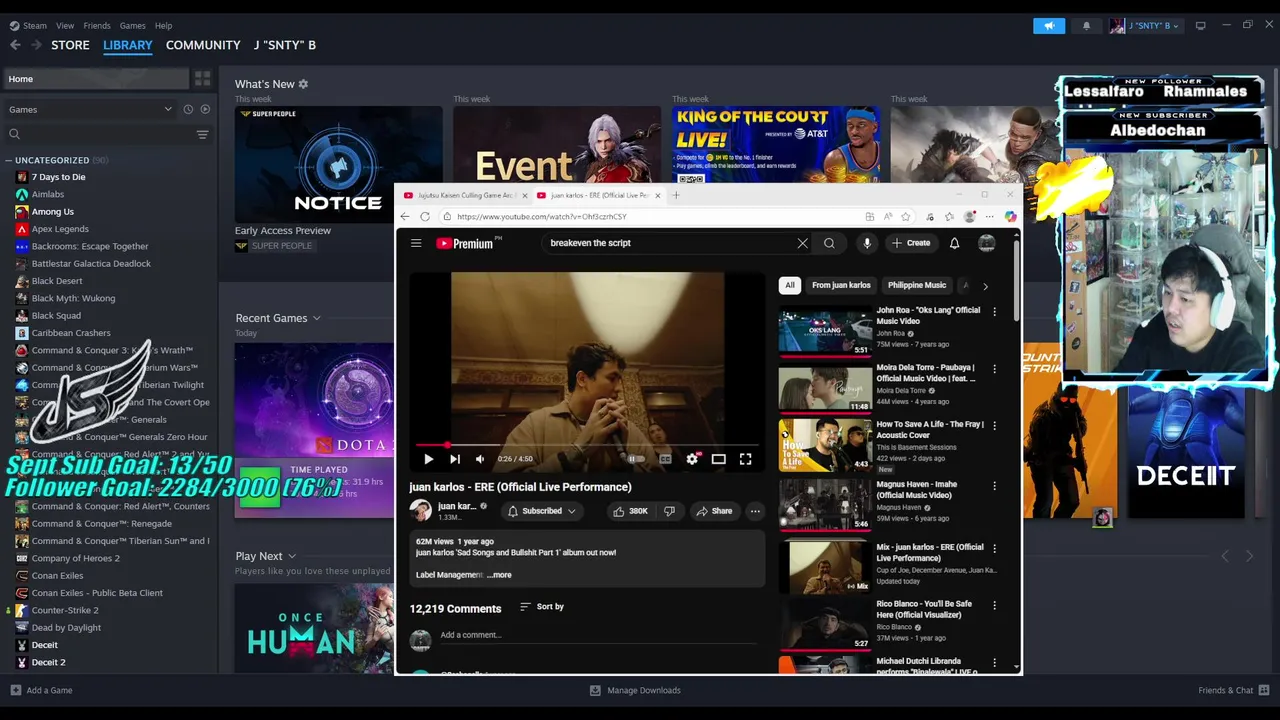The width and height of the screenshot is (1280, 720).
Task: Click the YouTube Create button
Action: [x=911, y=243]
